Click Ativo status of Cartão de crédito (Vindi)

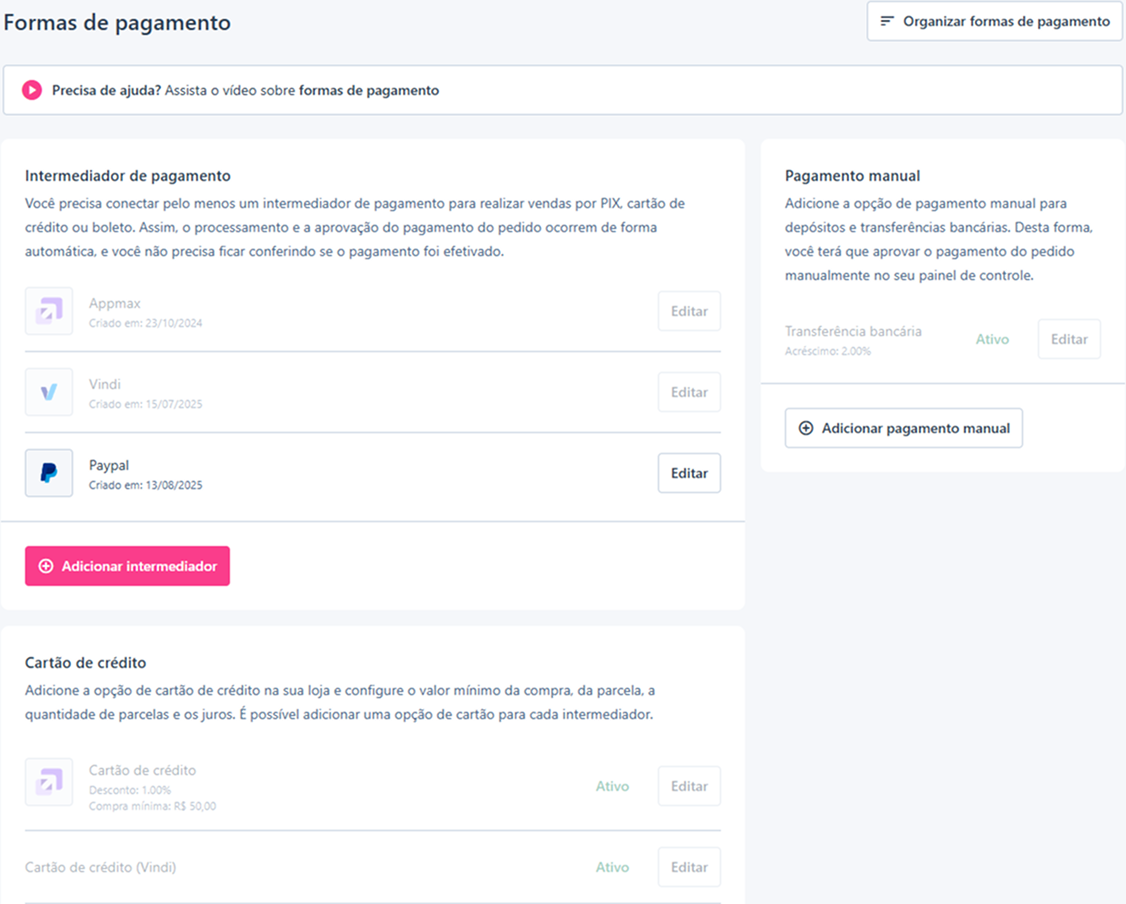[613, 867]
